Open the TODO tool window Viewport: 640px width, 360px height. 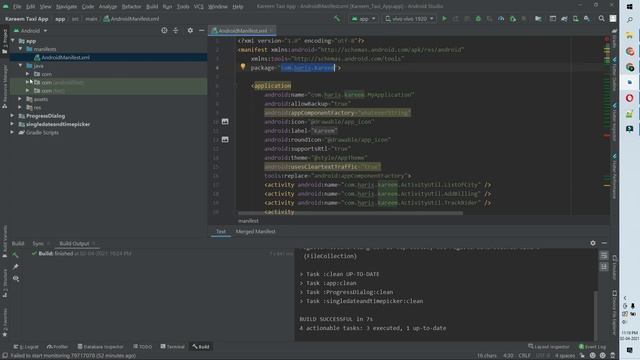click(x=142, y=347)
